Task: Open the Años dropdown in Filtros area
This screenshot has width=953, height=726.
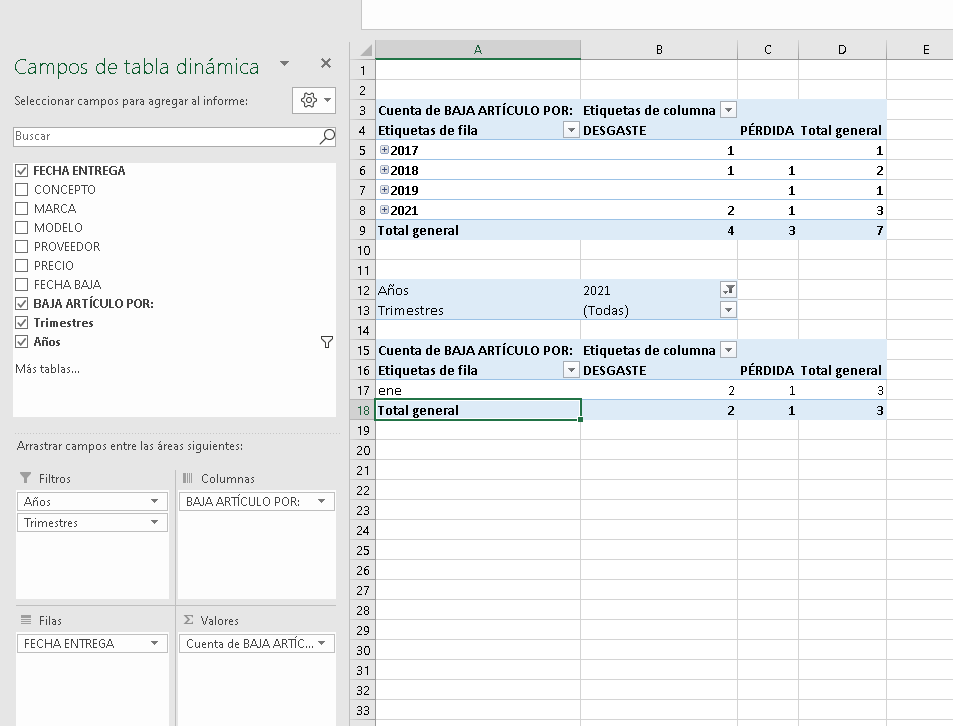Action: pyautogui.click(x=154, y=501)
